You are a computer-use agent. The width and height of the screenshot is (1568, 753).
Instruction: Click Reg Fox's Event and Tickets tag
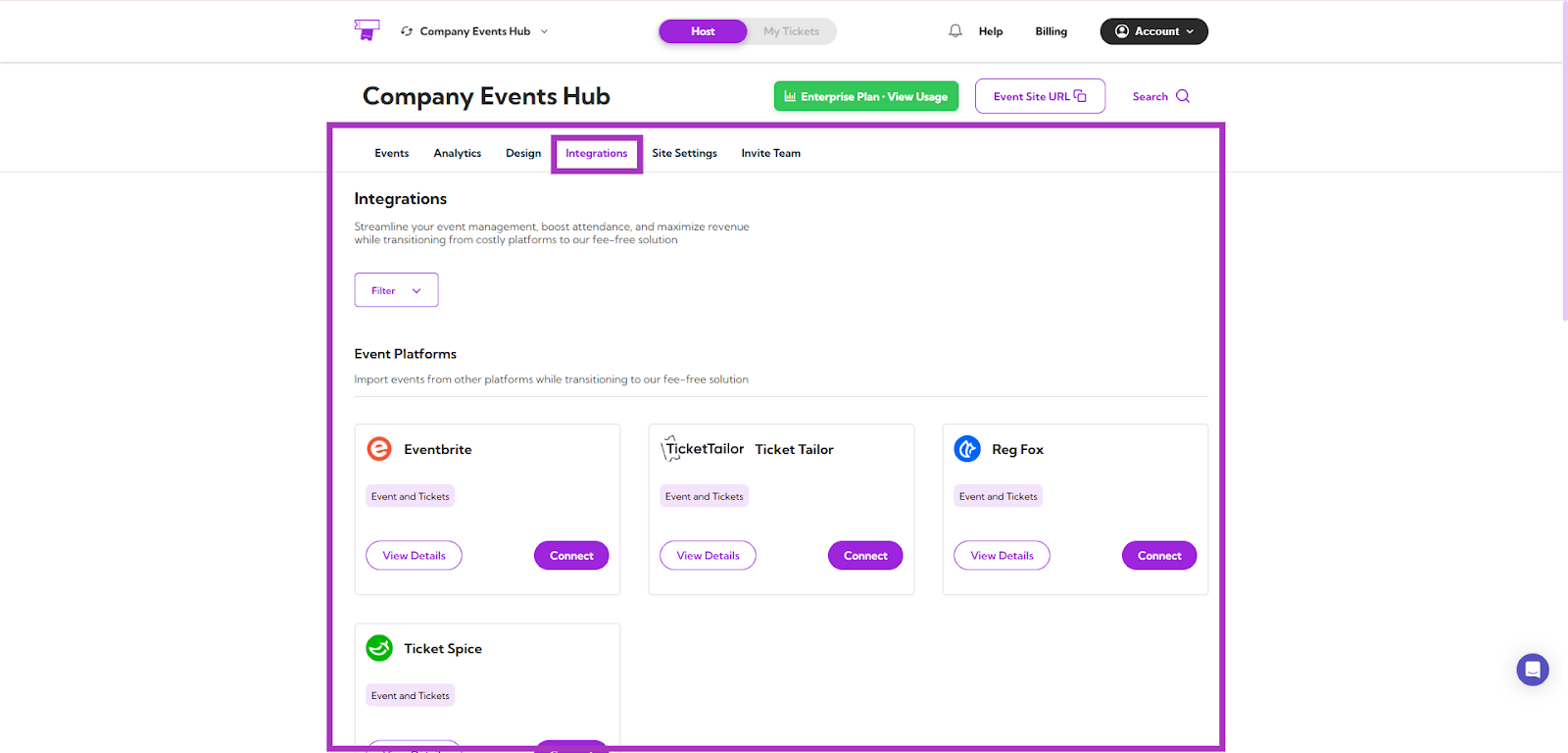point(999,496)
